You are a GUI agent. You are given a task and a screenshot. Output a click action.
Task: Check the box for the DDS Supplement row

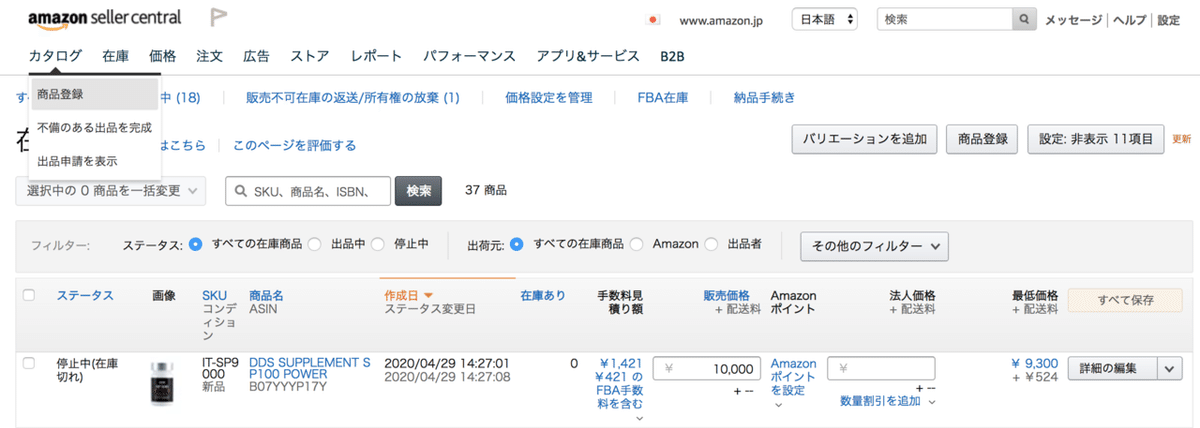point(28,362)
